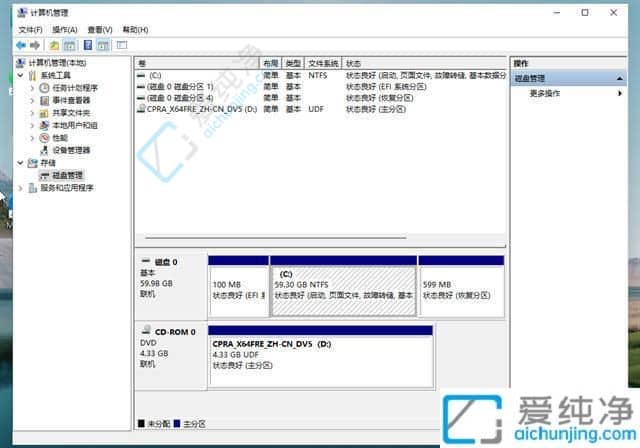Click the 磁盘管理 disk icon in tree
The height and width of the screenshot is (448, 640).
coord(44,175)
